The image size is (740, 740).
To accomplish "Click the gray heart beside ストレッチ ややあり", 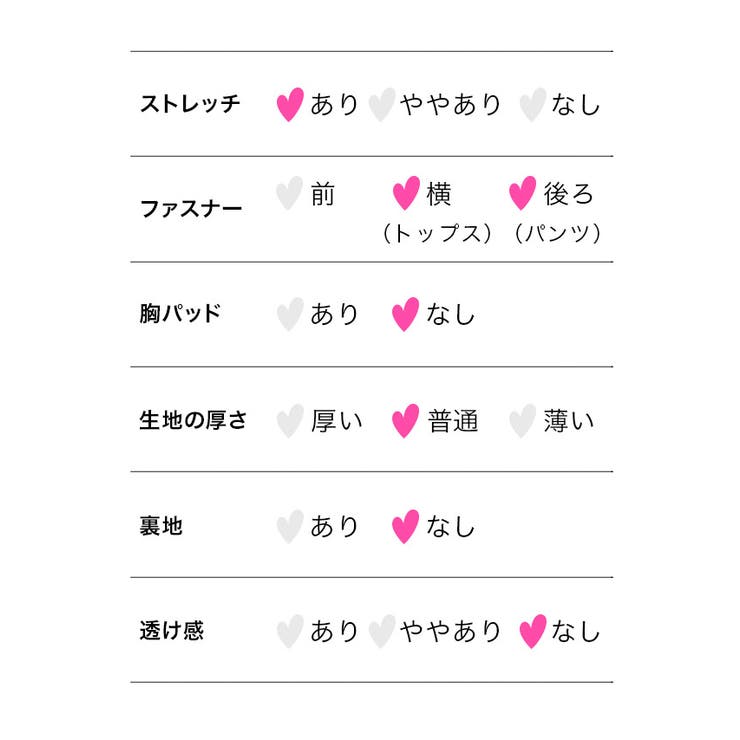I will [381, 104].
